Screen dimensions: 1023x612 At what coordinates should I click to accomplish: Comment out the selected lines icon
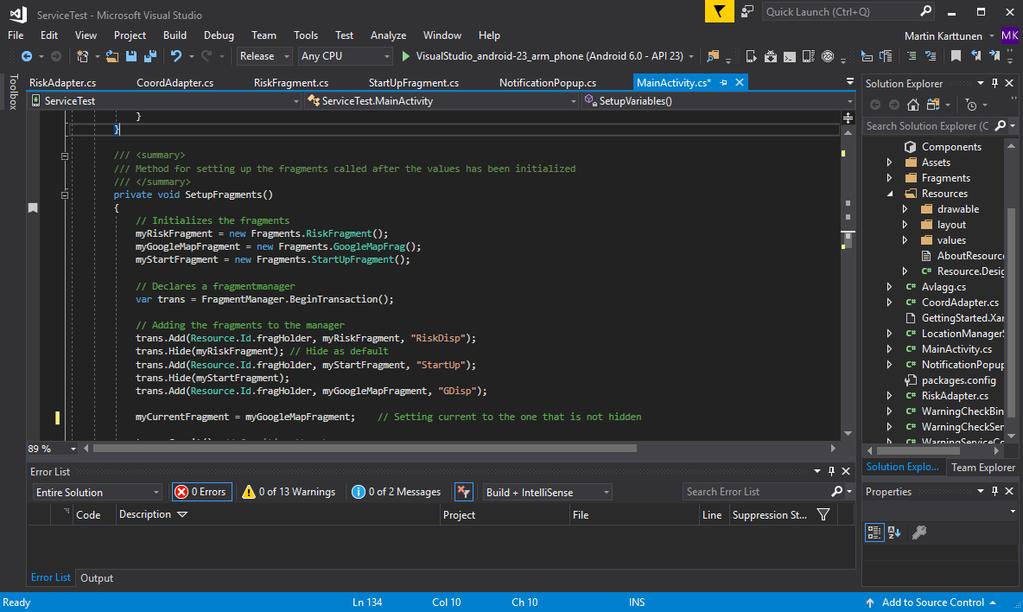[911, 56]
